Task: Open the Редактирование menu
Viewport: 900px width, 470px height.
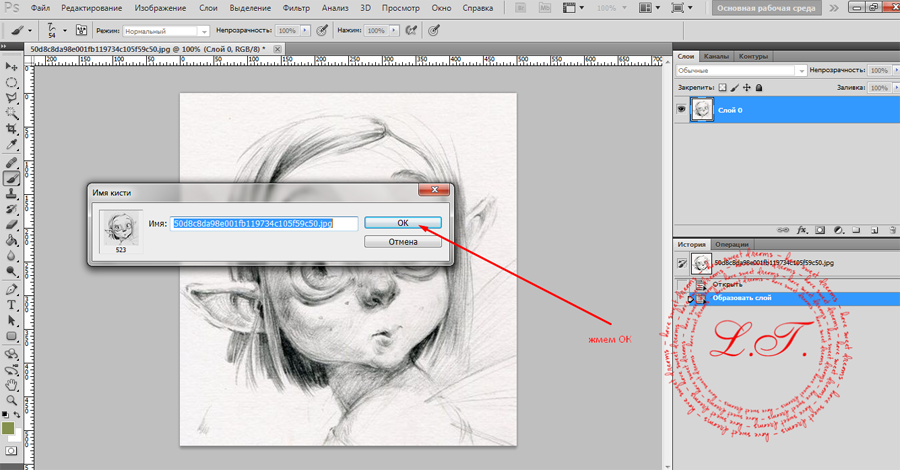Action: coord(92,8)
